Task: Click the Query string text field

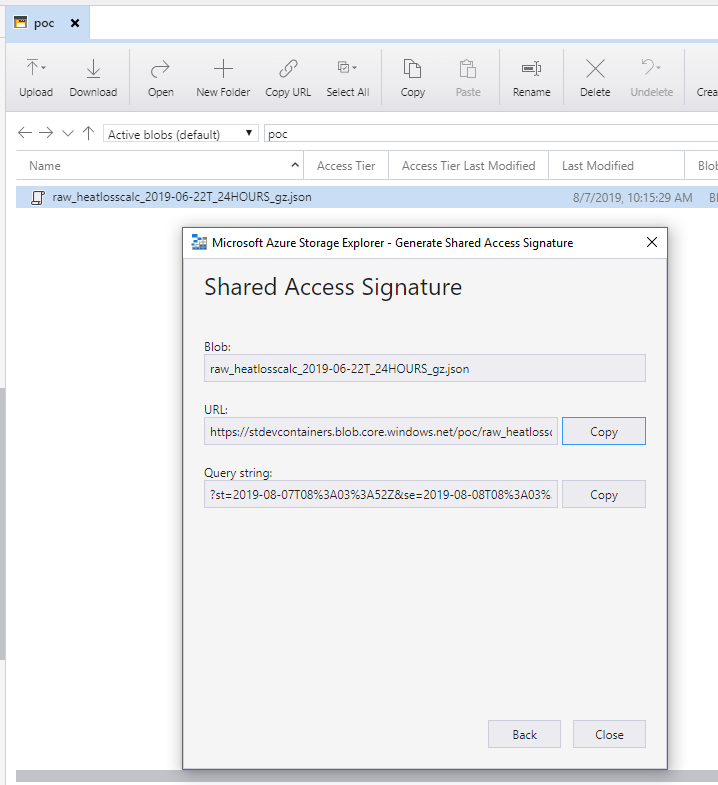Action: point(381,494)
